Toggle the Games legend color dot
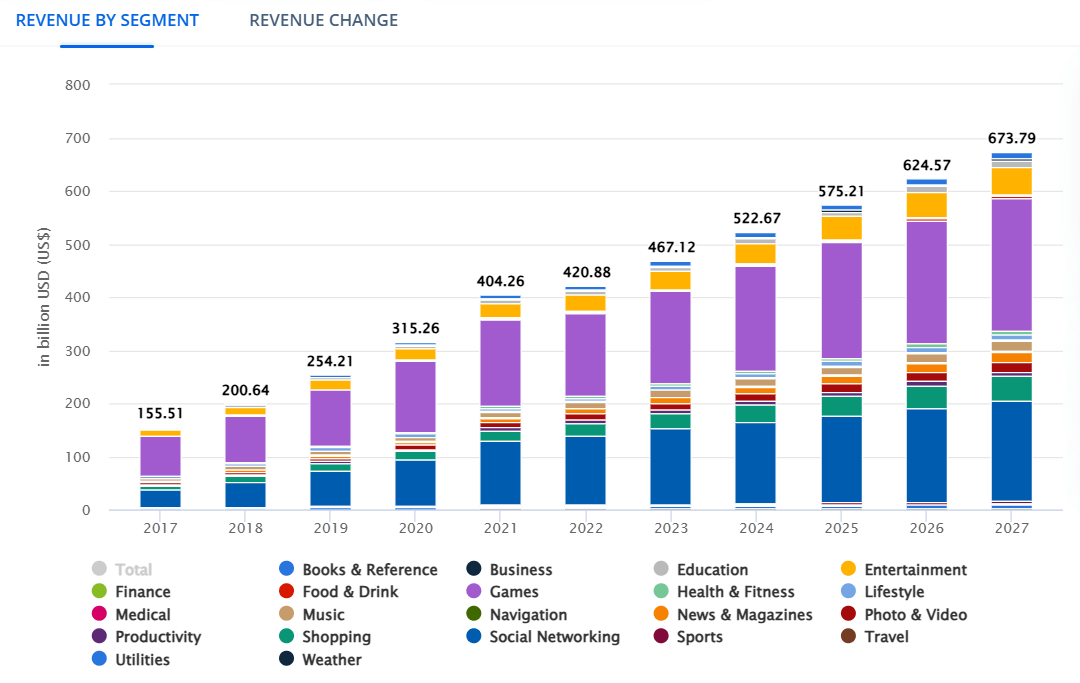This screenshot has height=683, width=1080. coord(473,592)
